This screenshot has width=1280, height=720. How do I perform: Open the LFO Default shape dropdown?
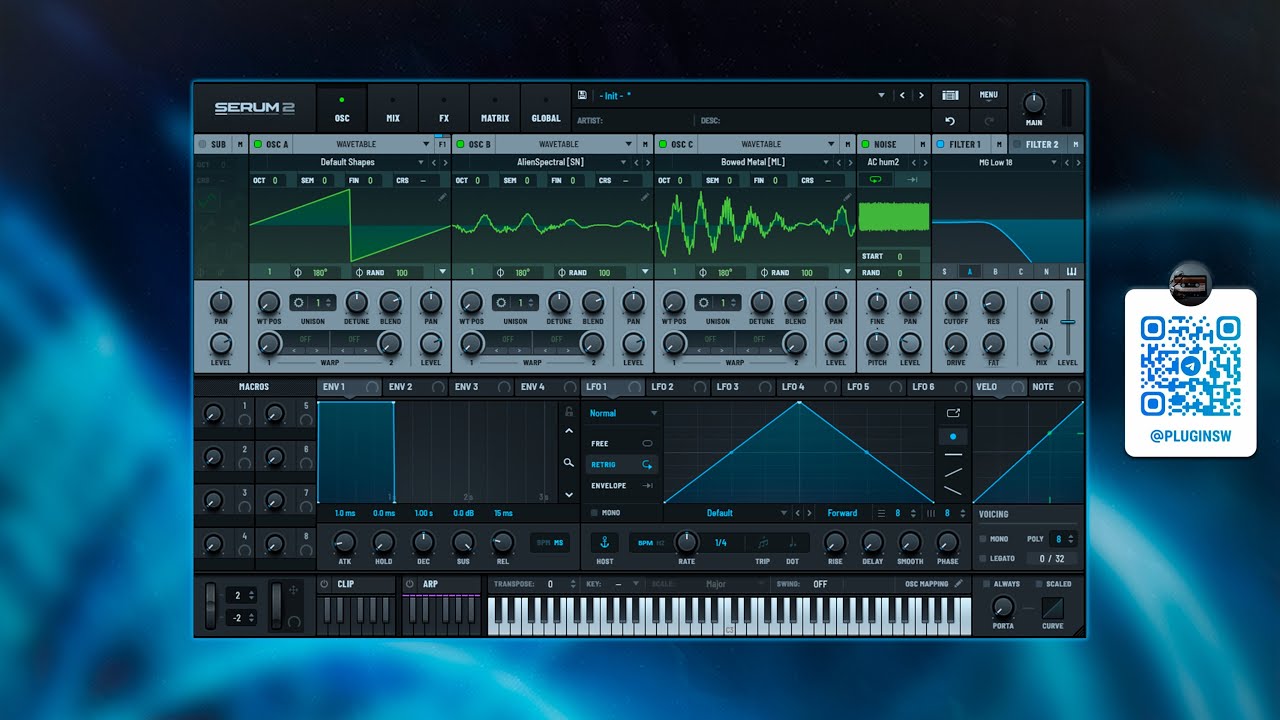728,513
